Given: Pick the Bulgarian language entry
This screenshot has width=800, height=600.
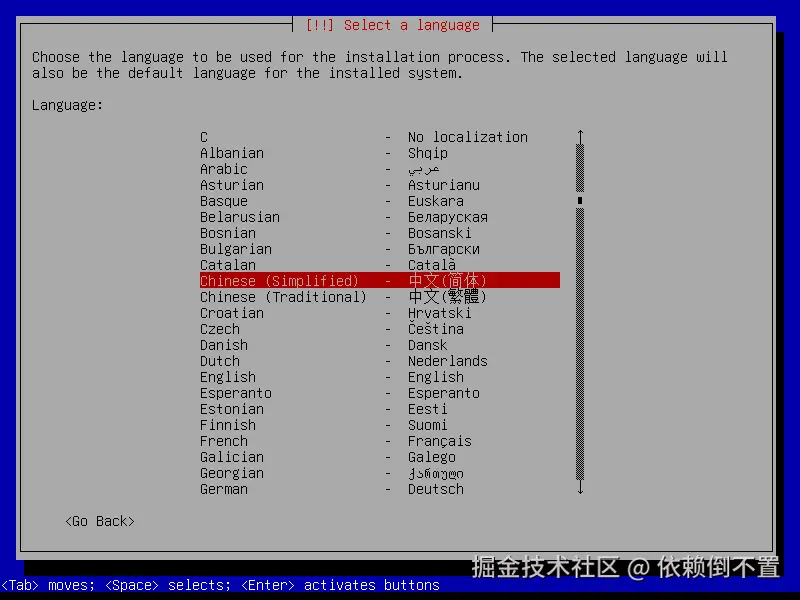Looking at the screenshot, I should [x=380, y=249].
